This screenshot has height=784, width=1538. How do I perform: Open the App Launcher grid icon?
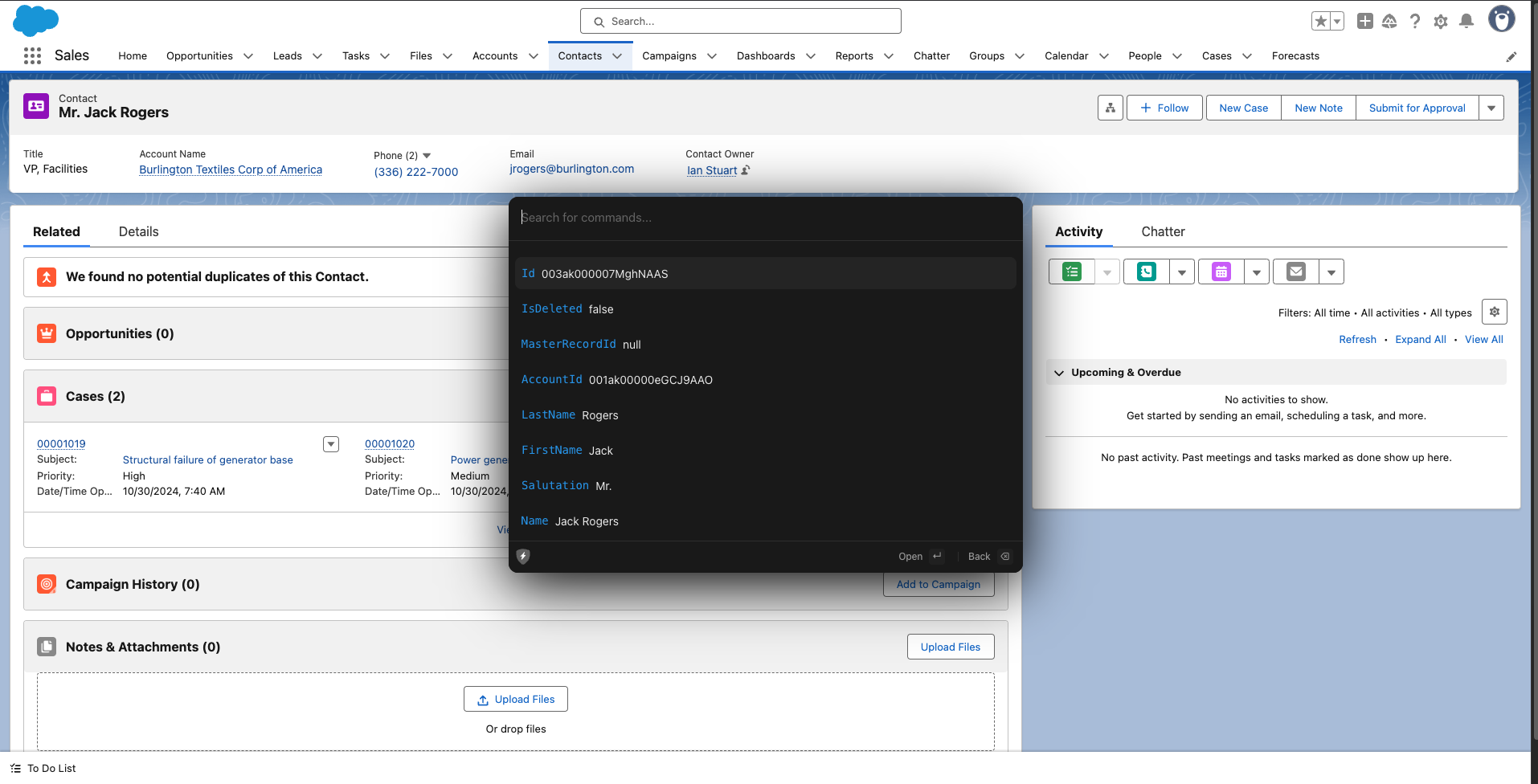(32, 55)
